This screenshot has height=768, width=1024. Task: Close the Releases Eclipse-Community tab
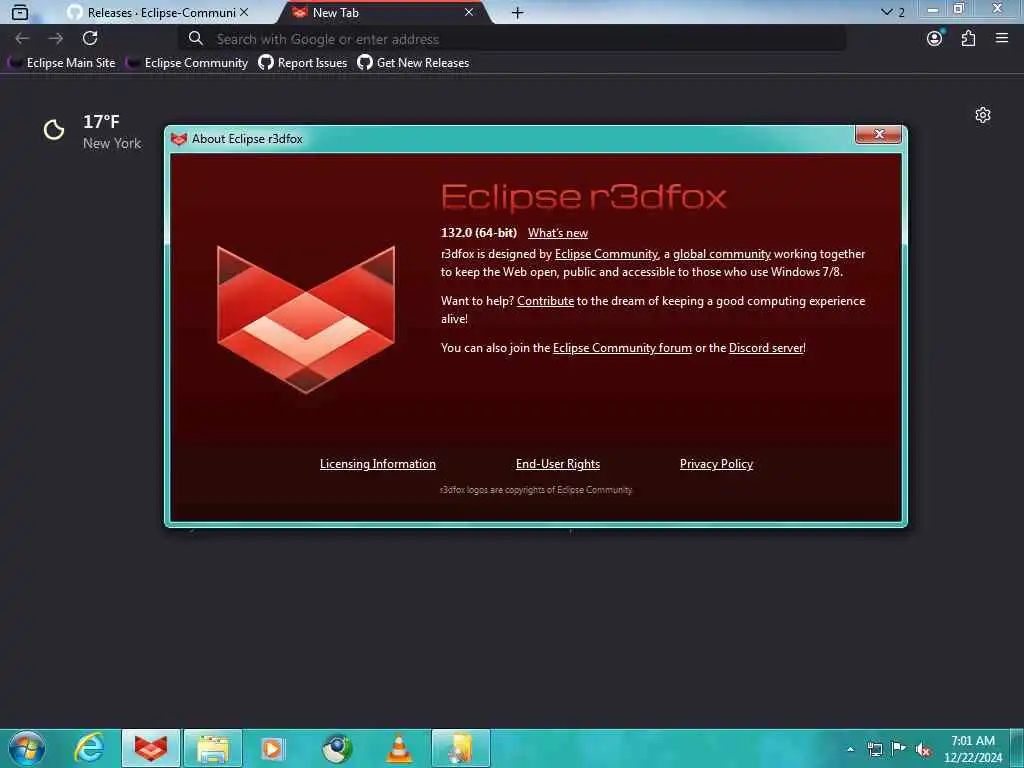[244, 12]
